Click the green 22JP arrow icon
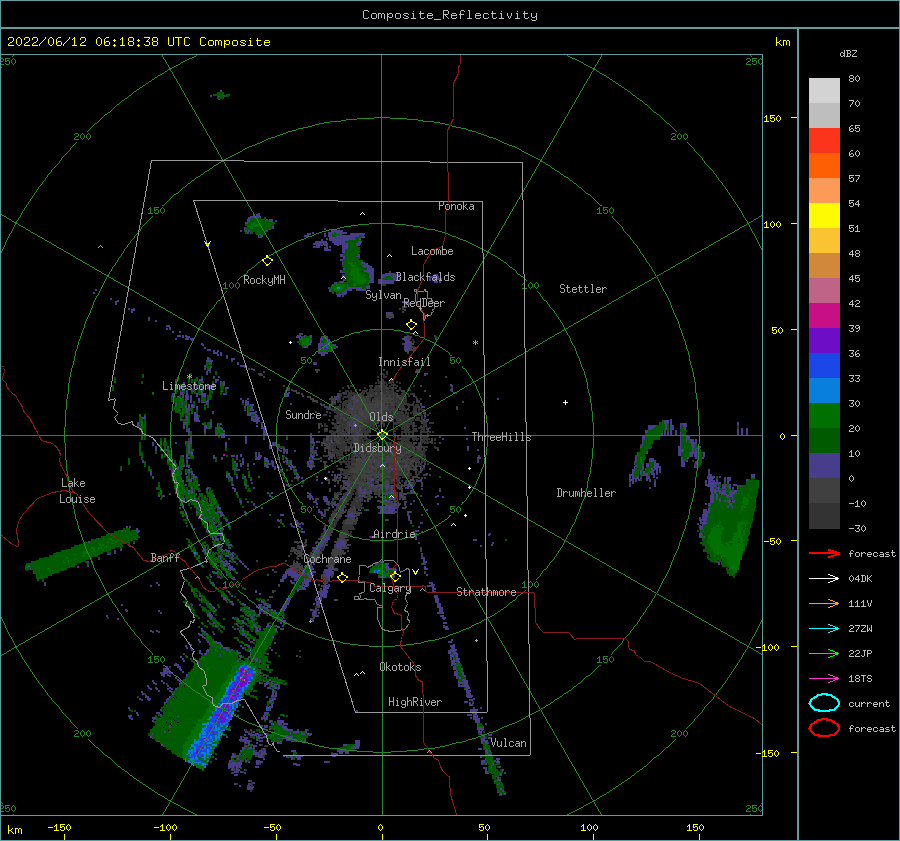The width and height of the screenshot is (900, 841). [x=824, y=653]
